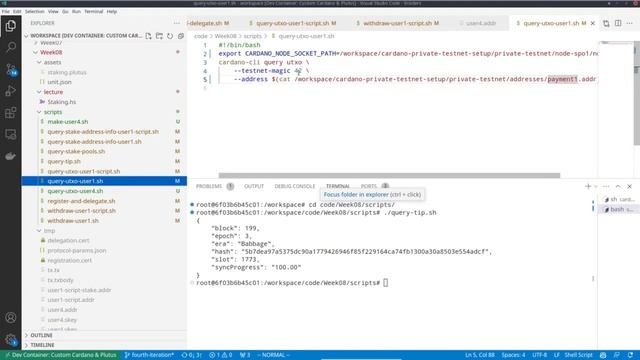
Task: Open the Terminal menu
Action: click(93, 11)
